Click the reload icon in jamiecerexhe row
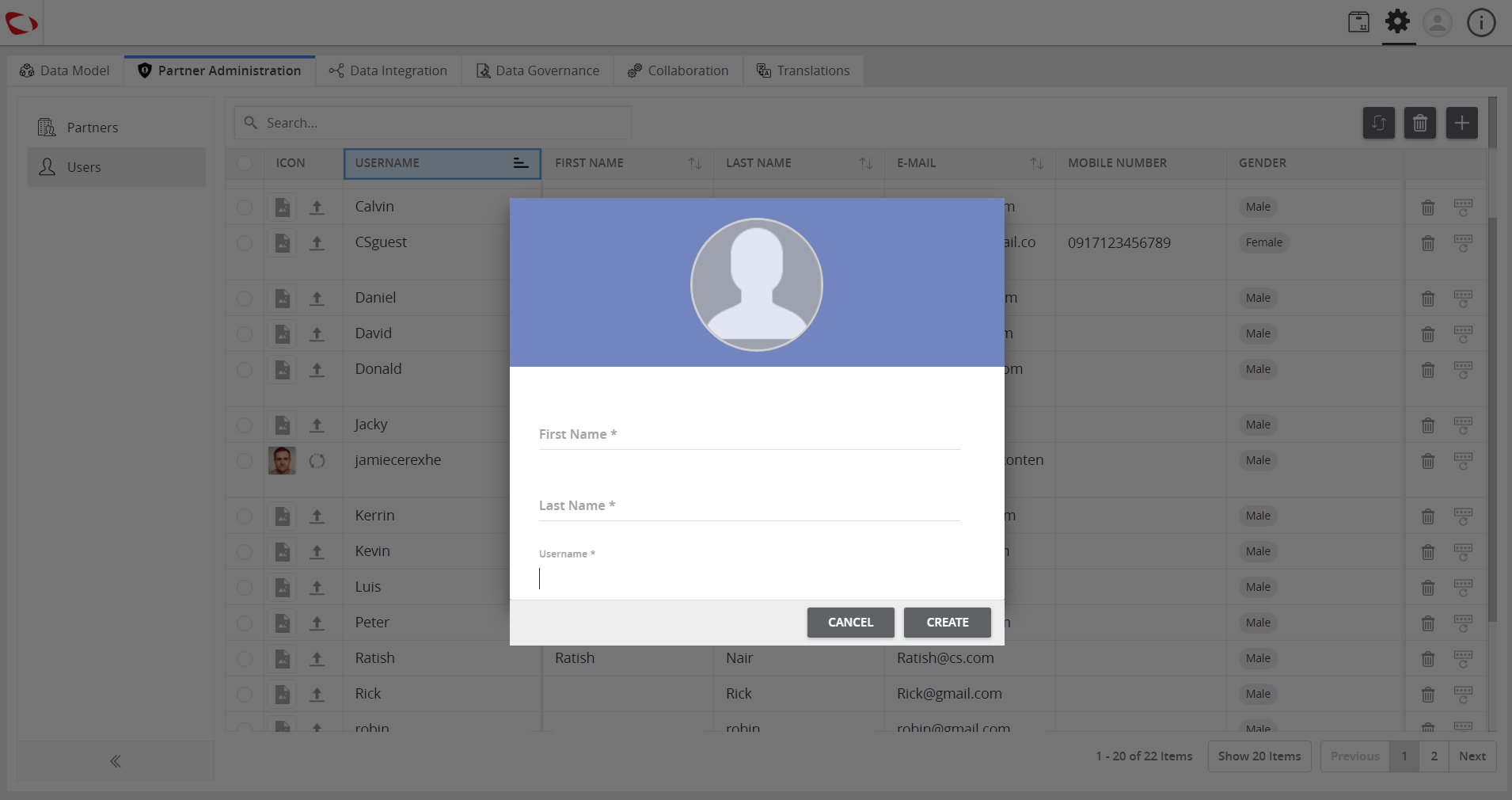 [317, 461]
